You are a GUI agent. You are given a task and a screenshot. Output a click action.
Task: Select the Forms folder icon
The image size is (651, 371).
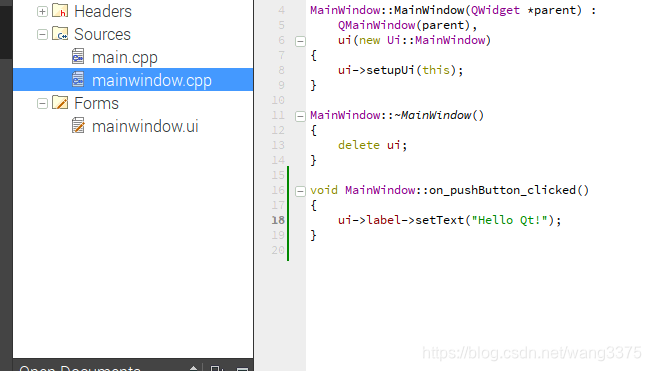tap(60, 103)
